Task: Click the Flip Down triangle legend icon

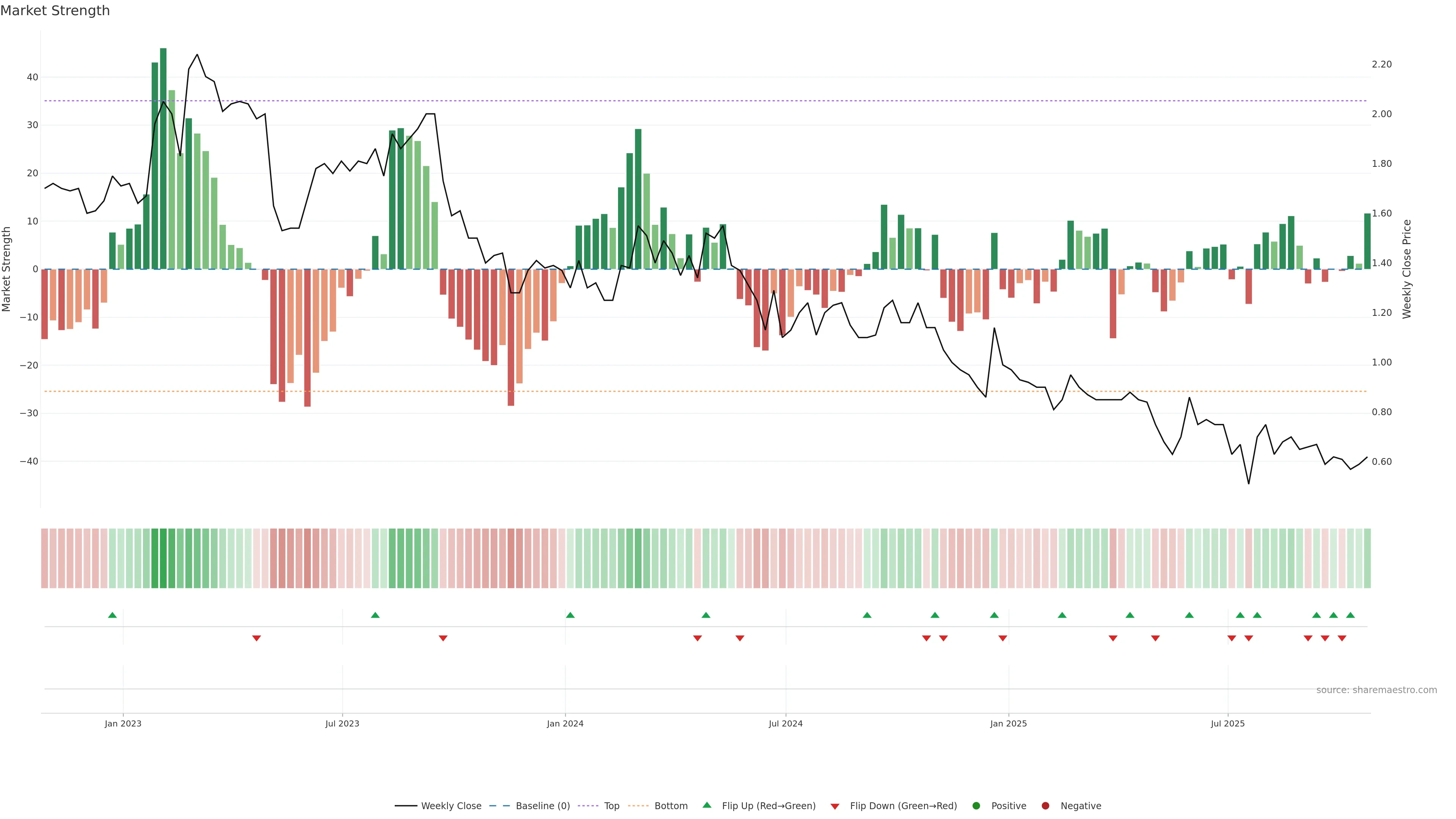Action: click(835, 806)
